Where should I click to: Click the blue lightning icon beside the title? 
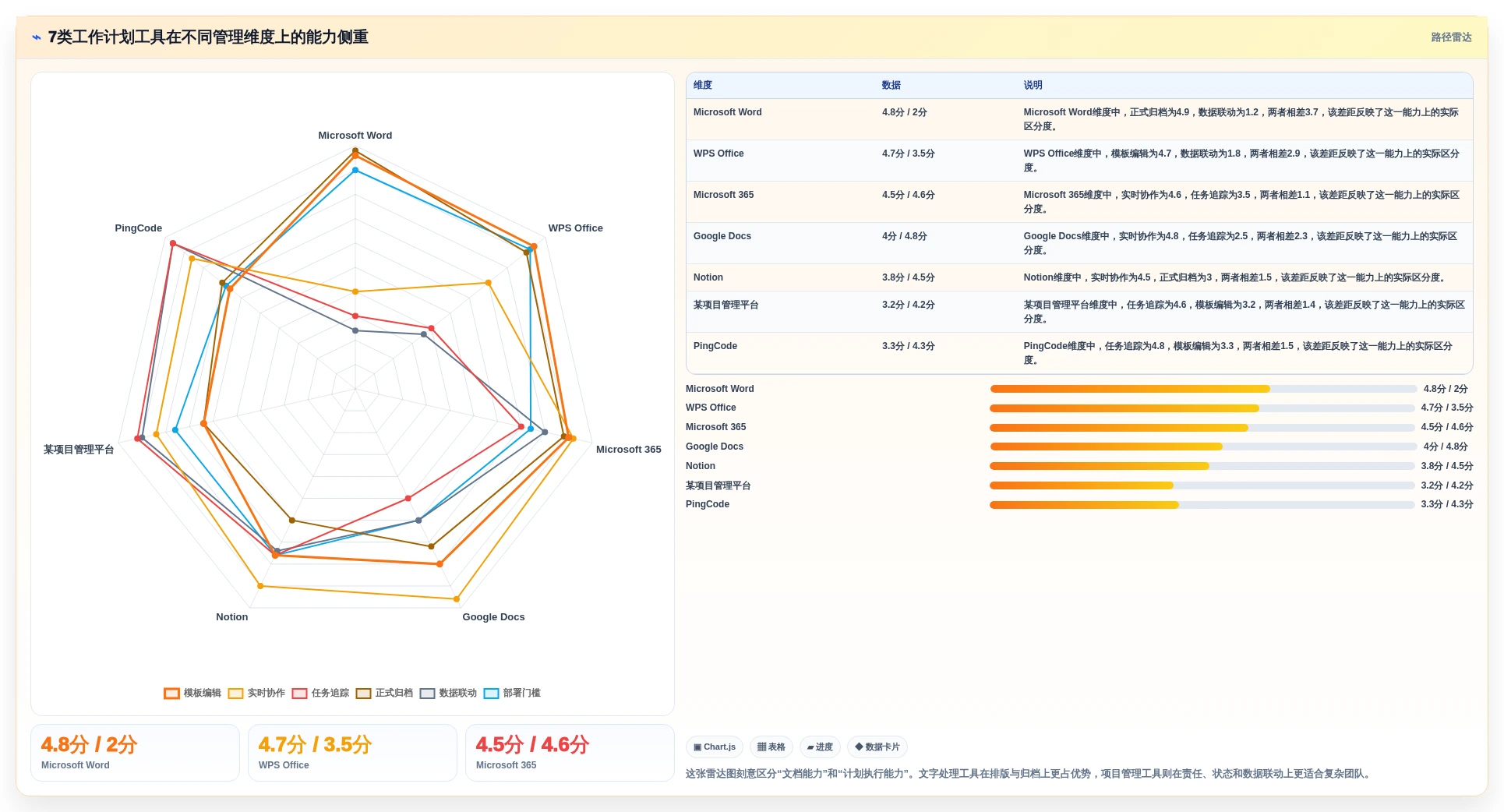pyautogui.click(x=36, y=37)
